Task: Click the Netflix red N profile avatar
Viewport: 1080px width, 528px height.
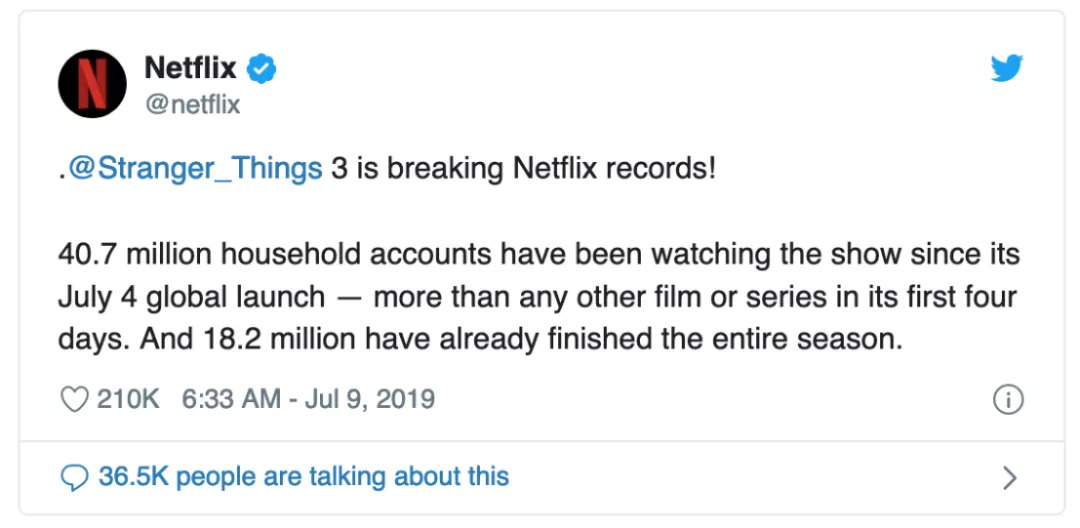Action: pos(92,83)
